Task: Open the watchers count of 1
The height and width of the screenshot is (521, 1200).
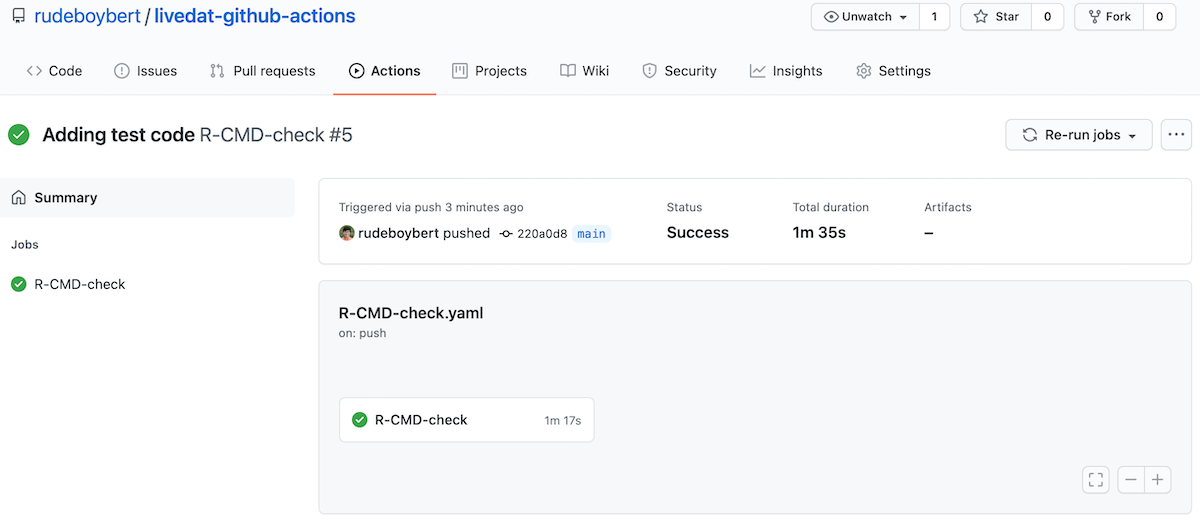Action: tap(934, 17)
